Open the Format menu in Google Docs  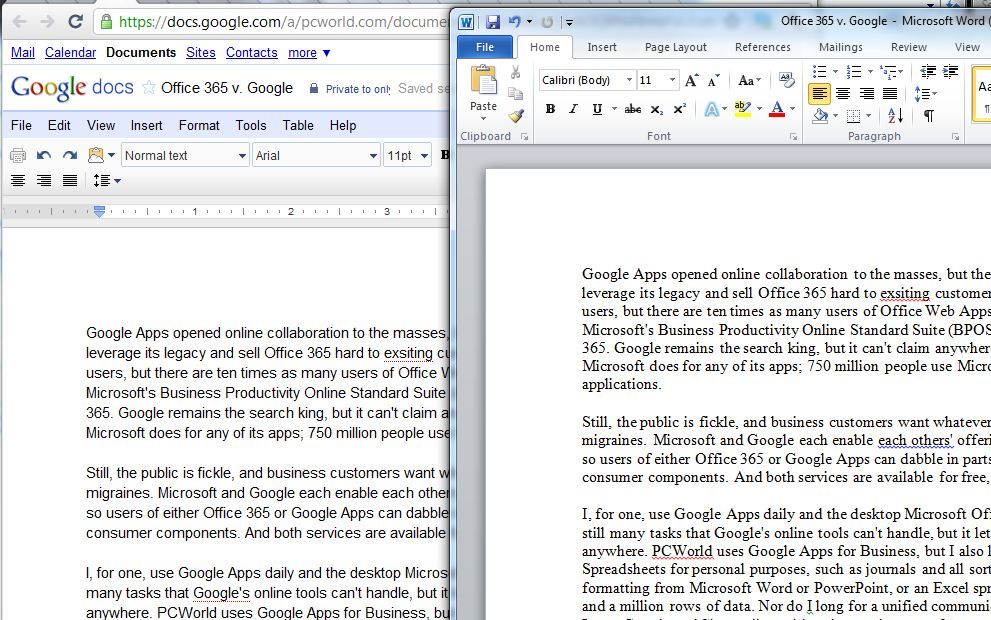click(x=199, y=125)
